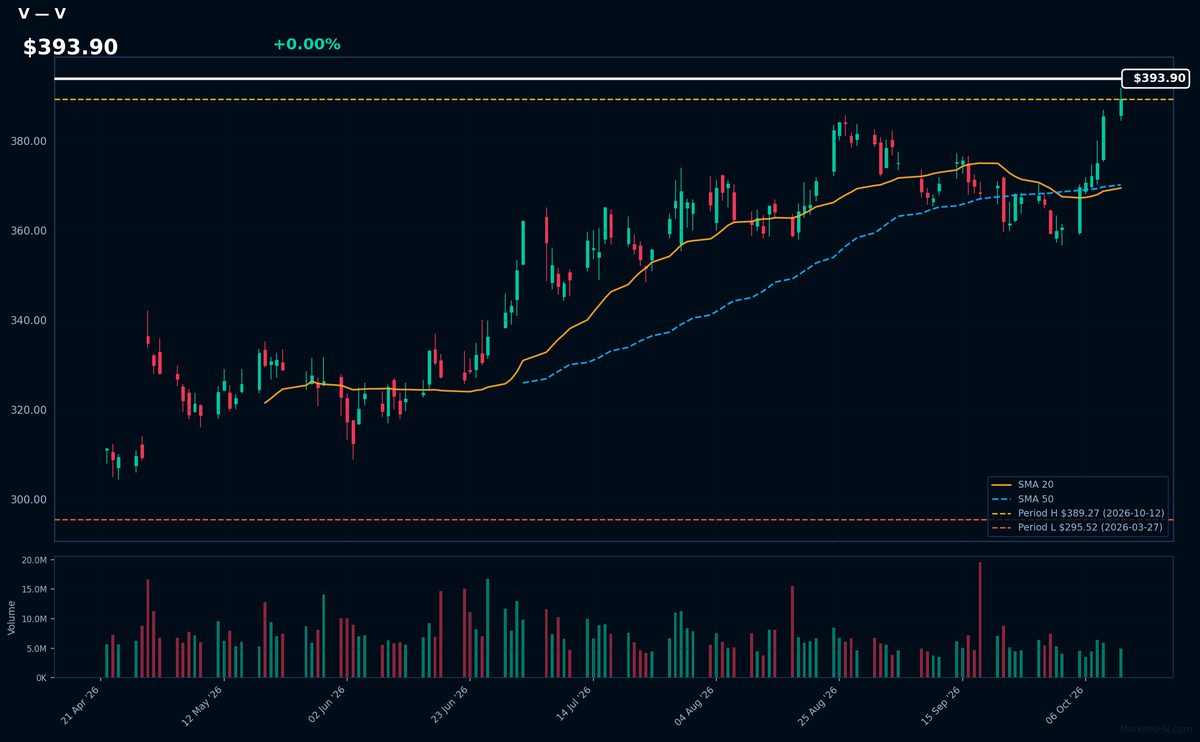This screenshot has height=742, width=1200.
Task: Click the 300.00 price axis label
Action: (31, 500)
